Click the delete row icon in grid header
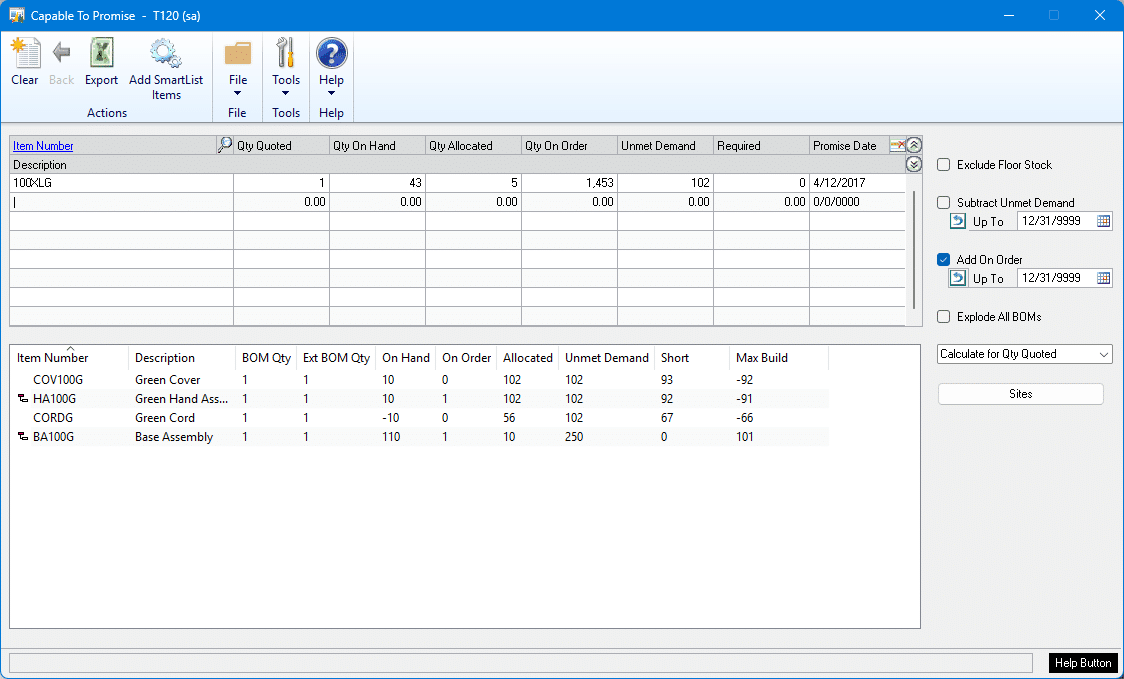Image resolution: width=1124 pixels, height=679 pixels. 897,145
